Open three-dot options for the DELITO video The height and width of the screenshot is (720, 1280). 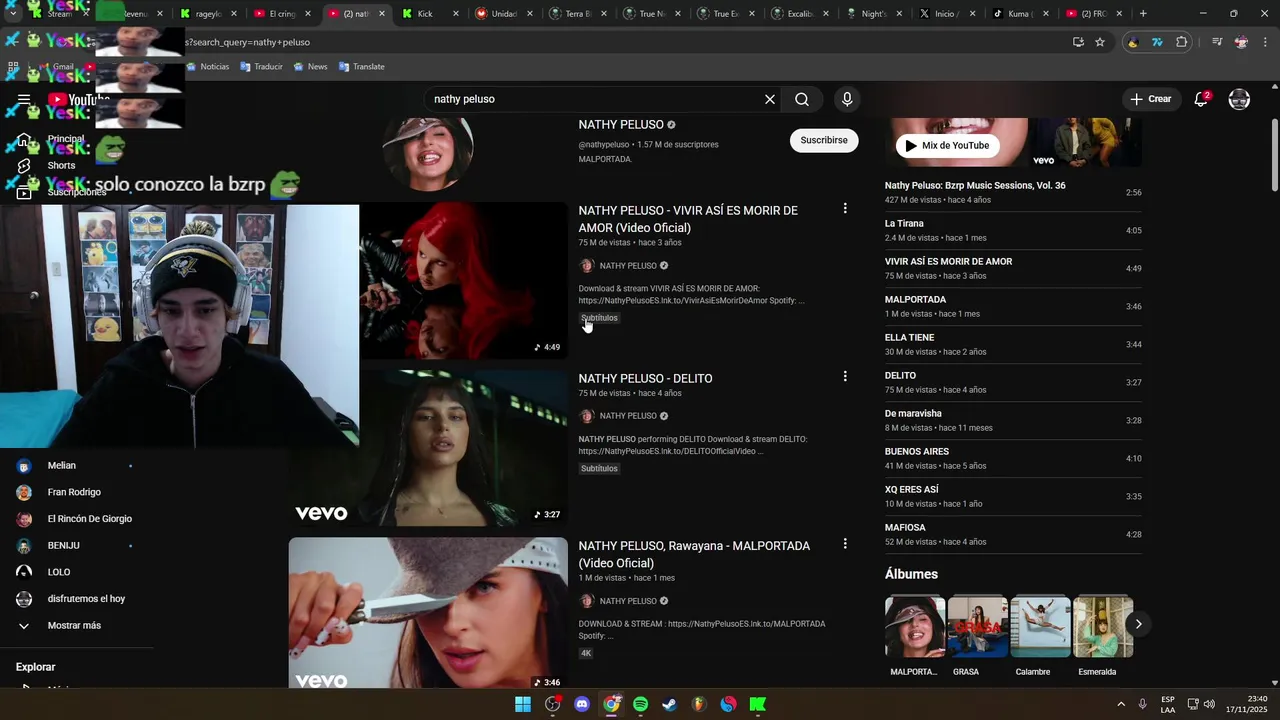pyautogui.click(x=845, y=377)
